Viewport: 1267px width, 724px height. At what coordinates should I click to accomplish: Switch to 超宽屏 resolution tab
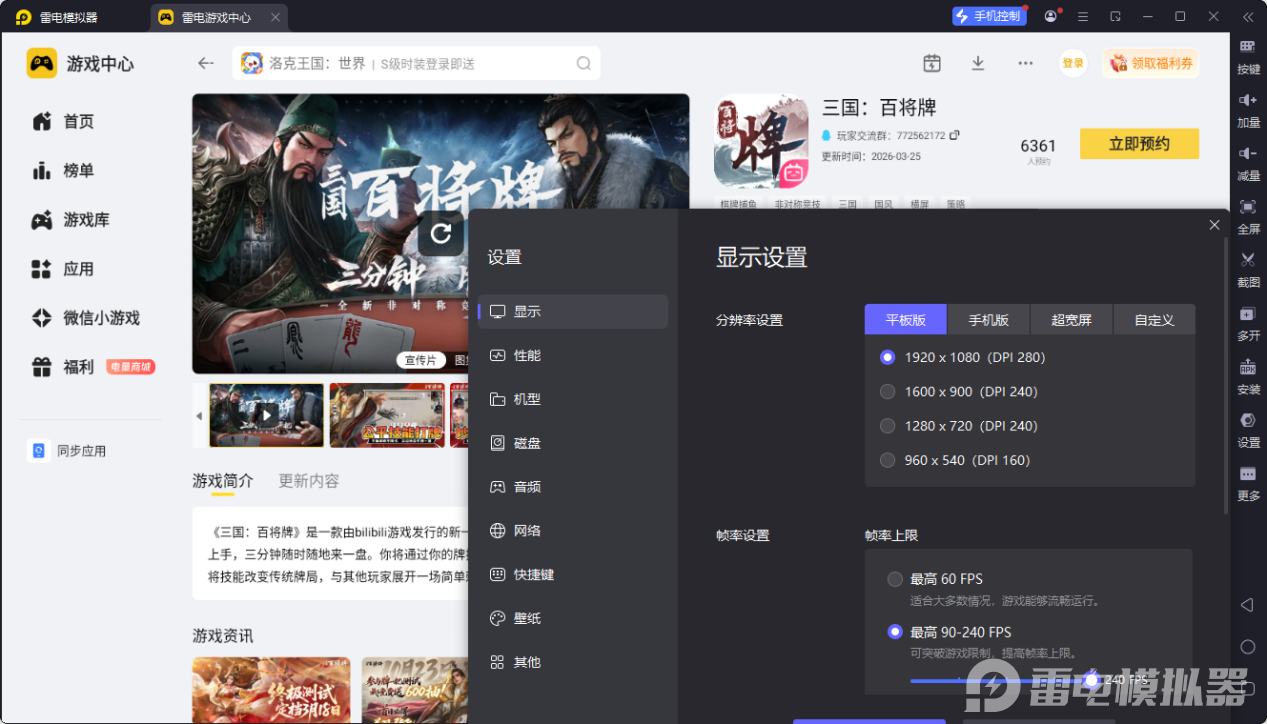tap(1071, 320)
